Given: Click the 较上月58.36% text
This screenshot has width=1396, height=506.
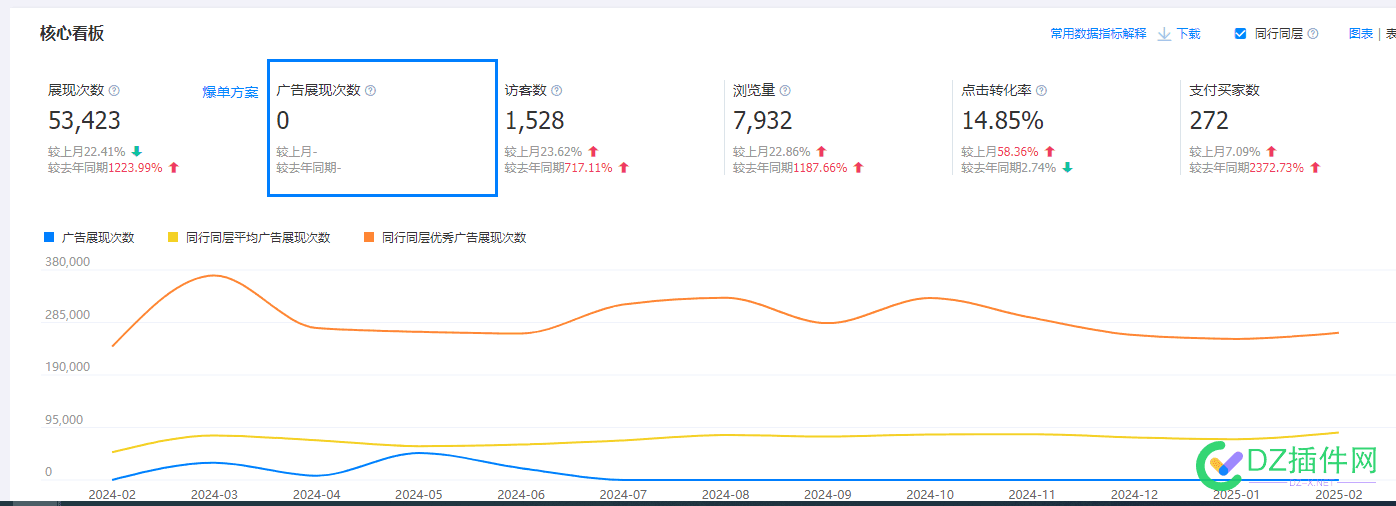Looking at the screenshot, I should tap(1000, 151).
